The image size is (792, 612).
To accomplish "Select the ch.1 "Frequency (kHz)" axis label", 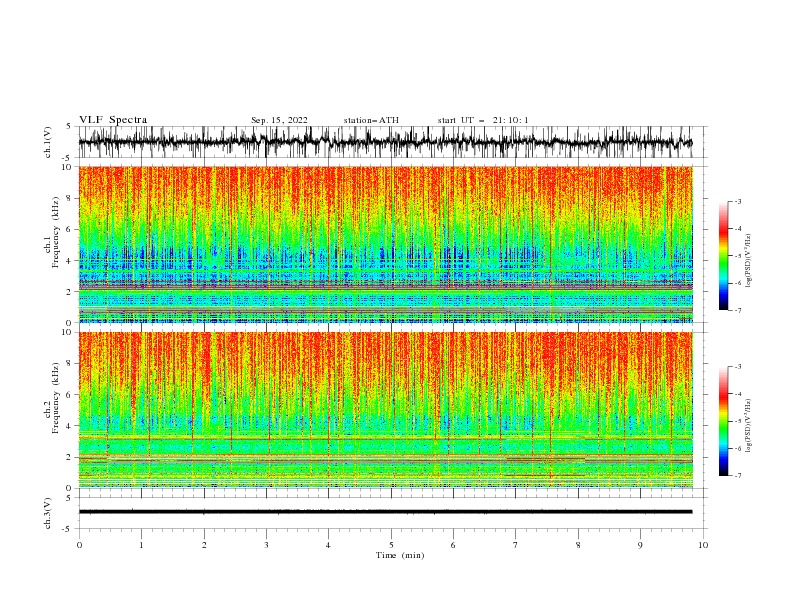I will point(56,232).
